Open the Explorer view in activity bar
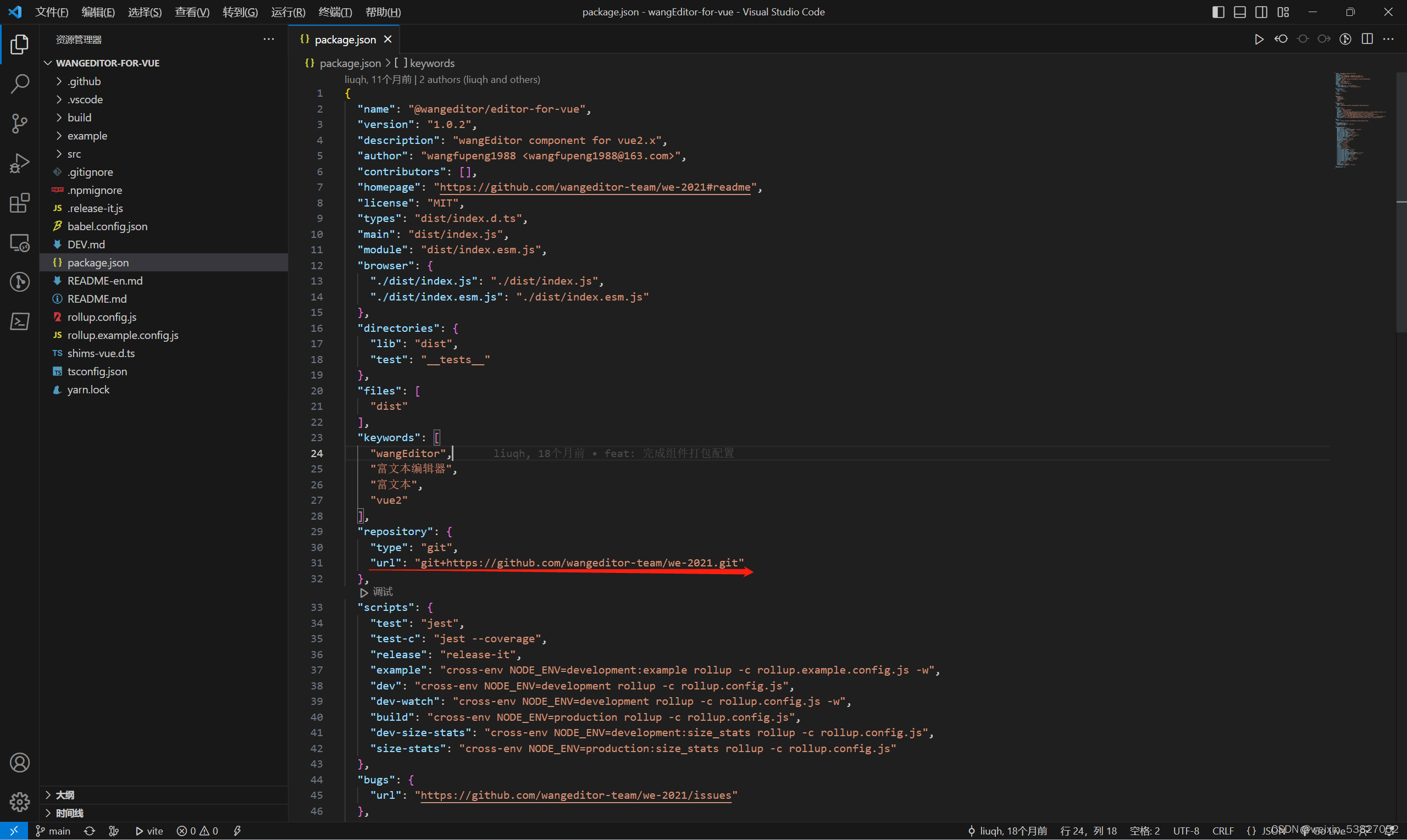The width and height of the screenshot is (1407, 840). point(19,44)
